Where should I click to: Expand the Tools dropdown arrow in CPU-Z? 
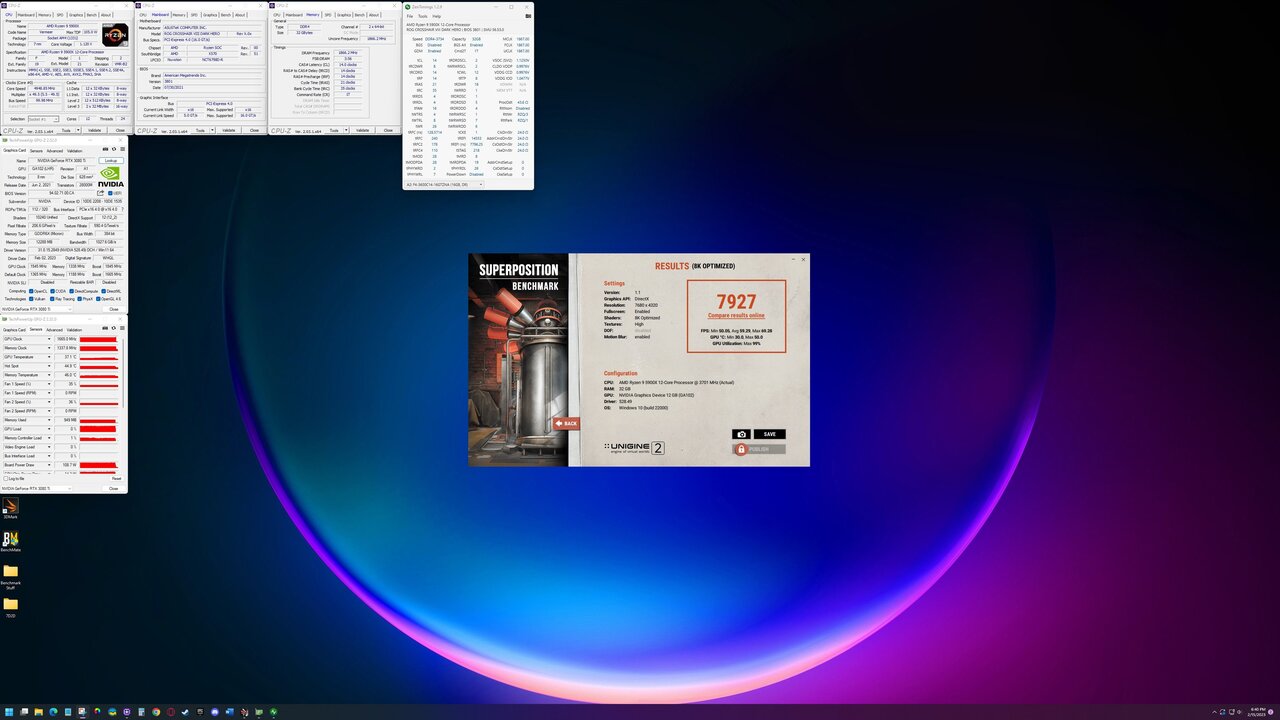tap(78, 129)
